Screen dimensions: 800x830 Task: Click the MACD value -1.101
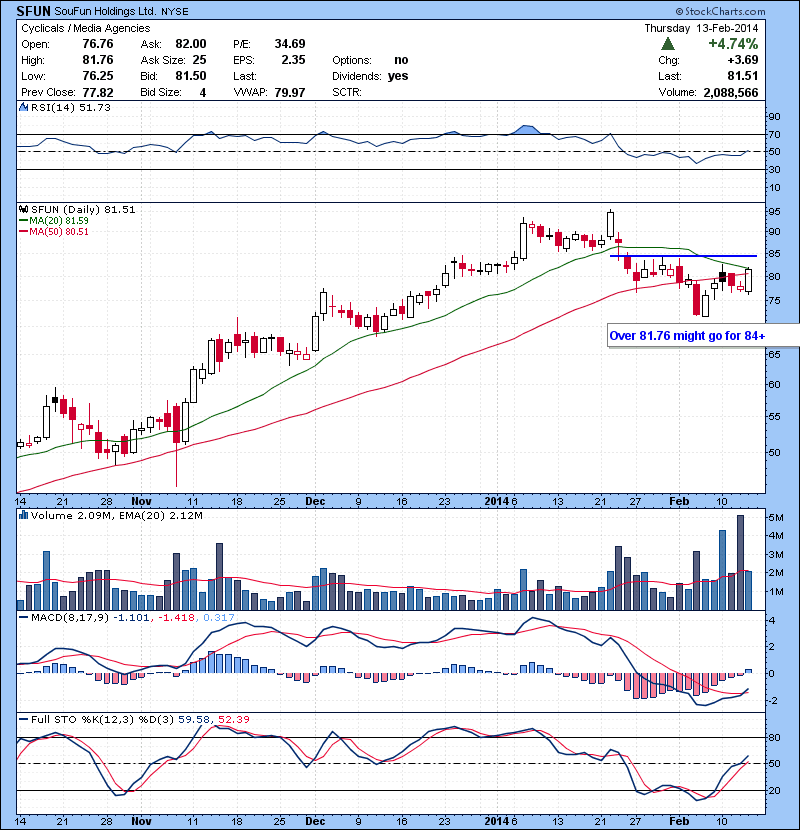pyautogui.click(x=131, y=617)
